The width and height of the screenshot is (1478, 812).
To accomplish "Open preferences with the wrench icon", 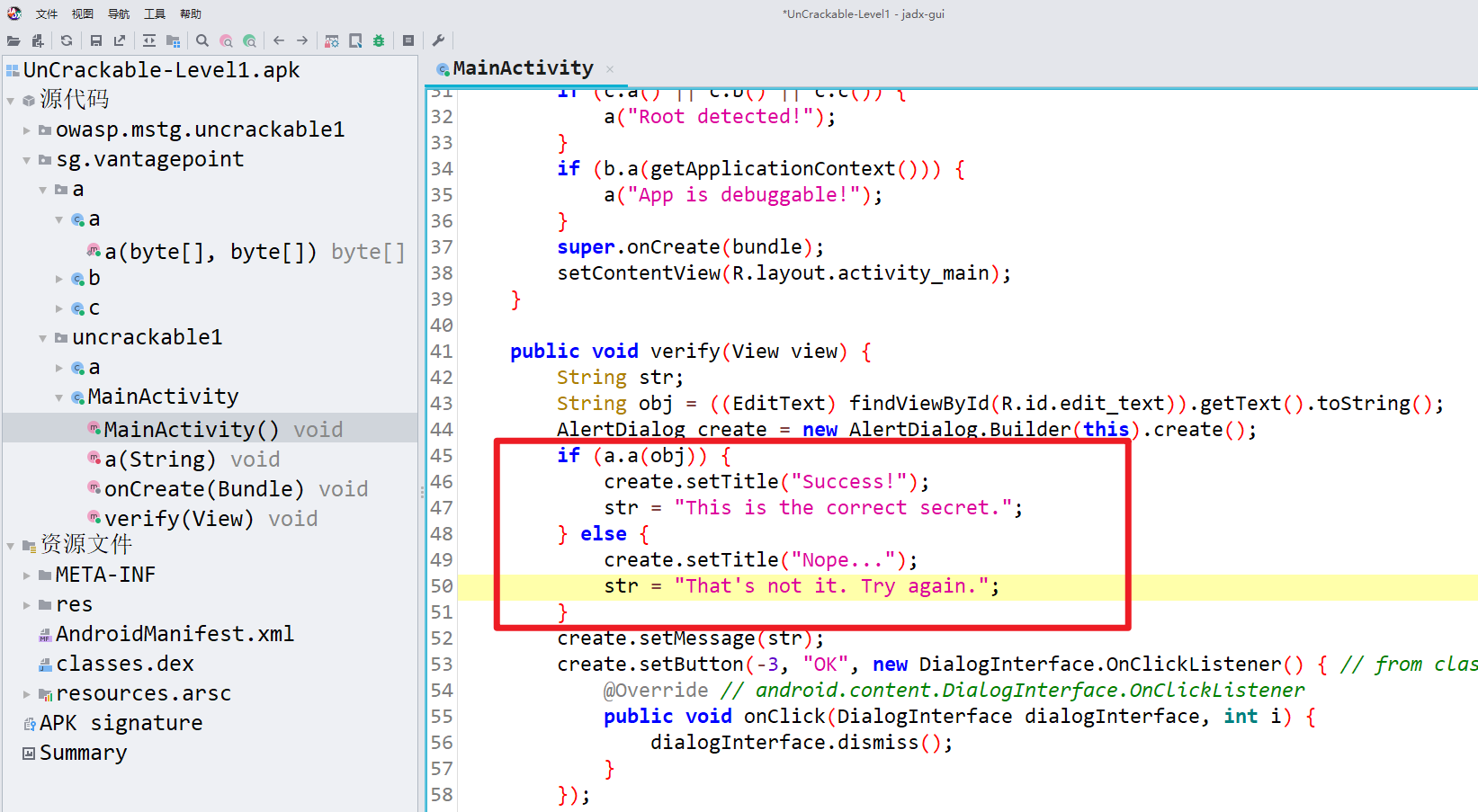I will (x=438, y=40).
